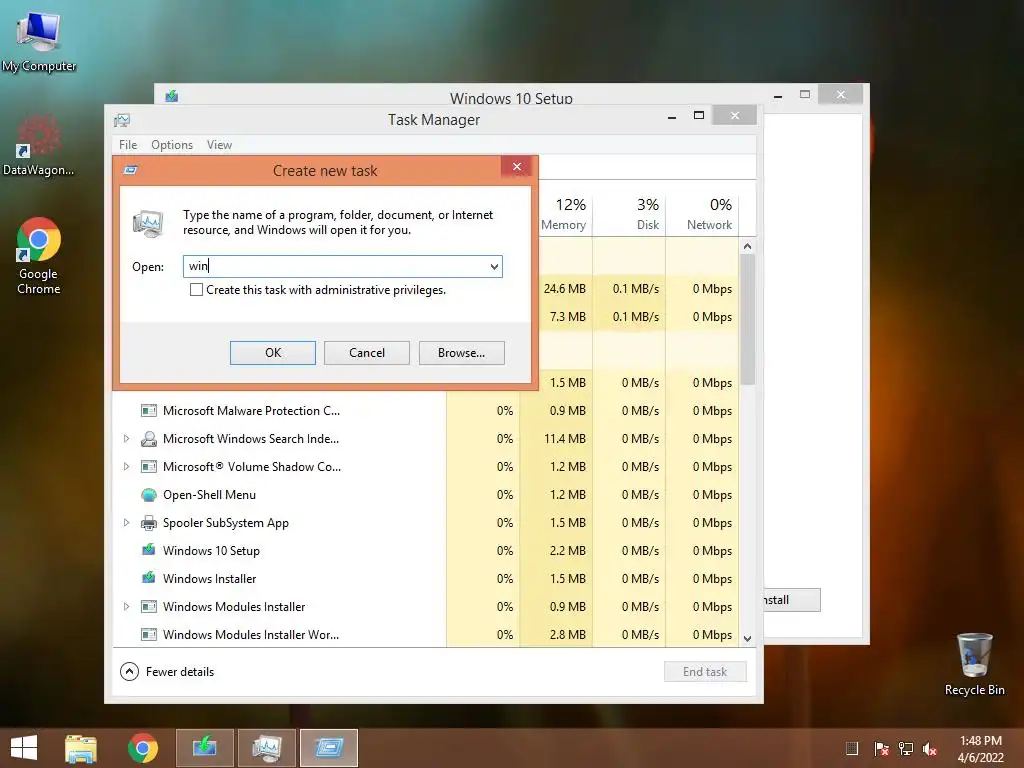1024x768 pixels.
Task: Switch to Task Manager taskbar button
Action: [267, 748]
